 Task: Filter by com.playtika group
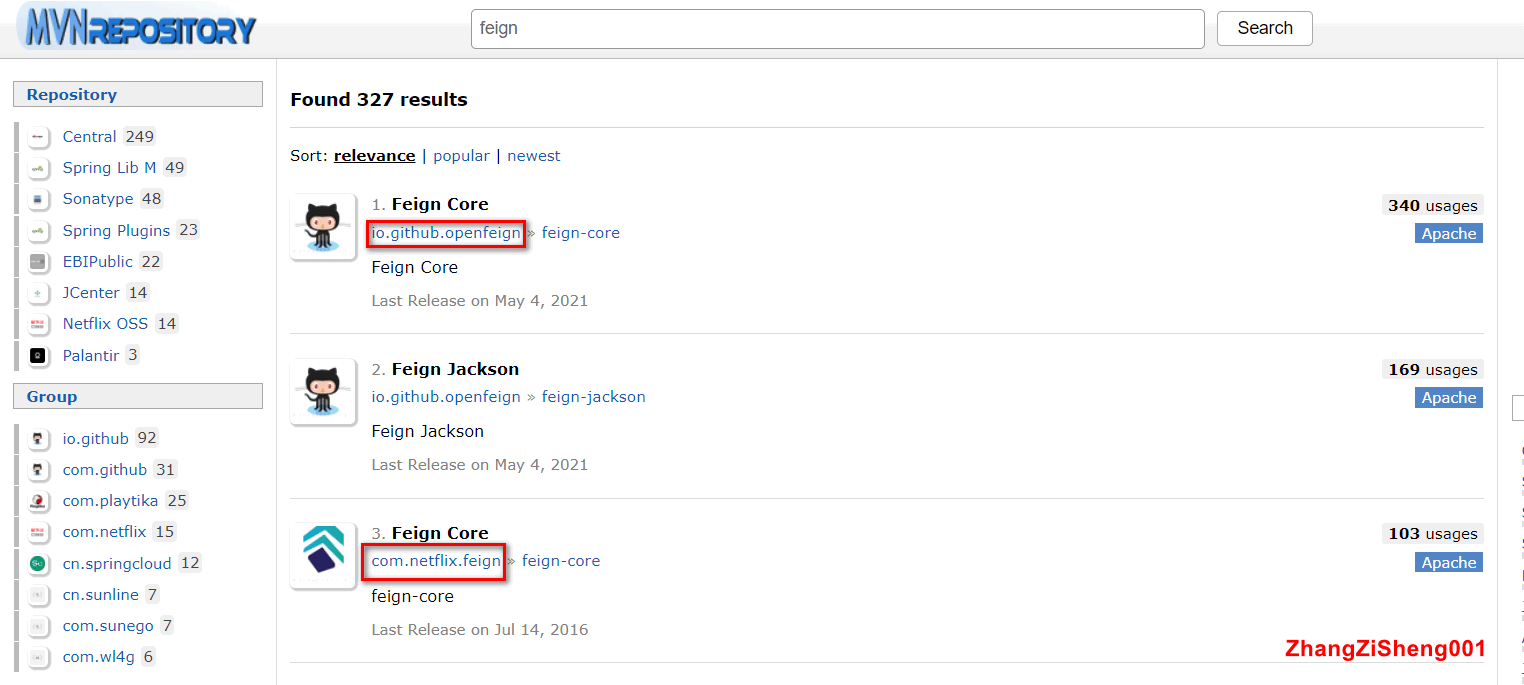coord(111,501)
